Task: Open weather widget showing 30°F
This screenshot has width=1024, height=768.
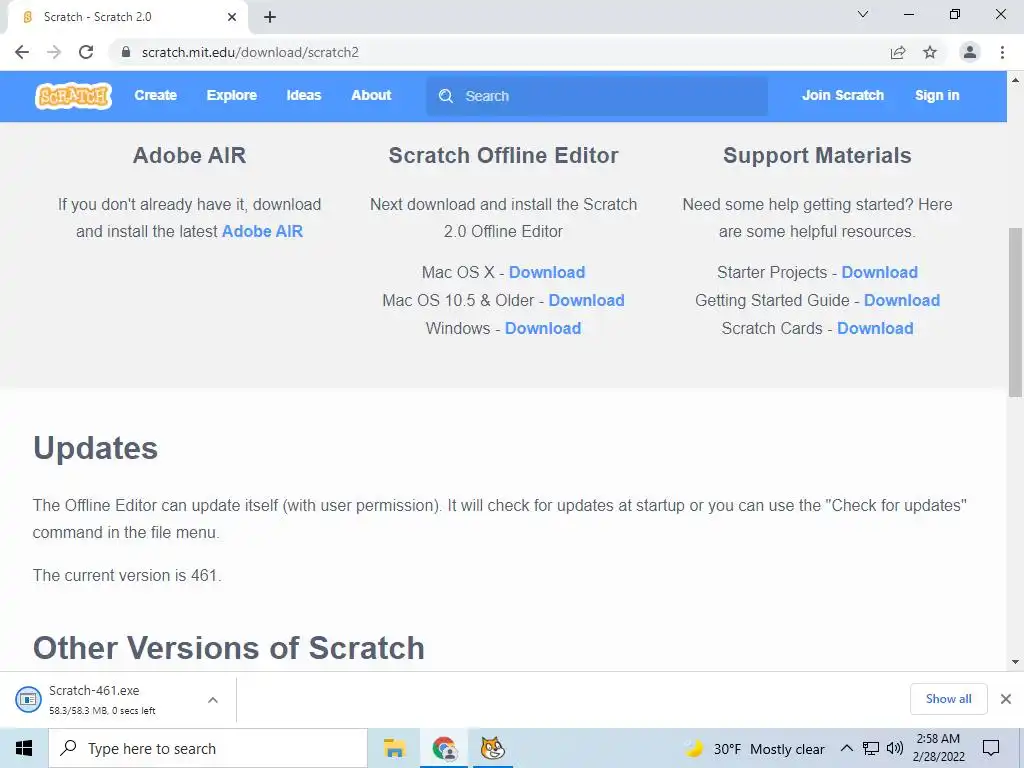Action: click(755, 748)
